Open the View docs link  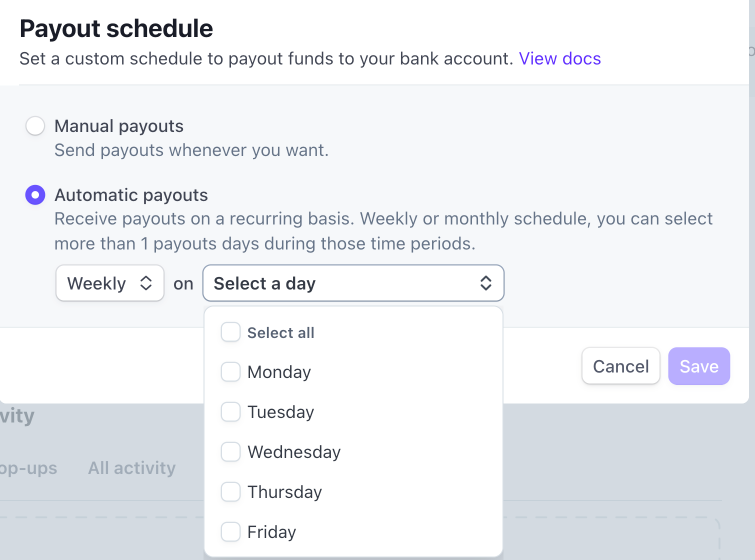[560, 58]
